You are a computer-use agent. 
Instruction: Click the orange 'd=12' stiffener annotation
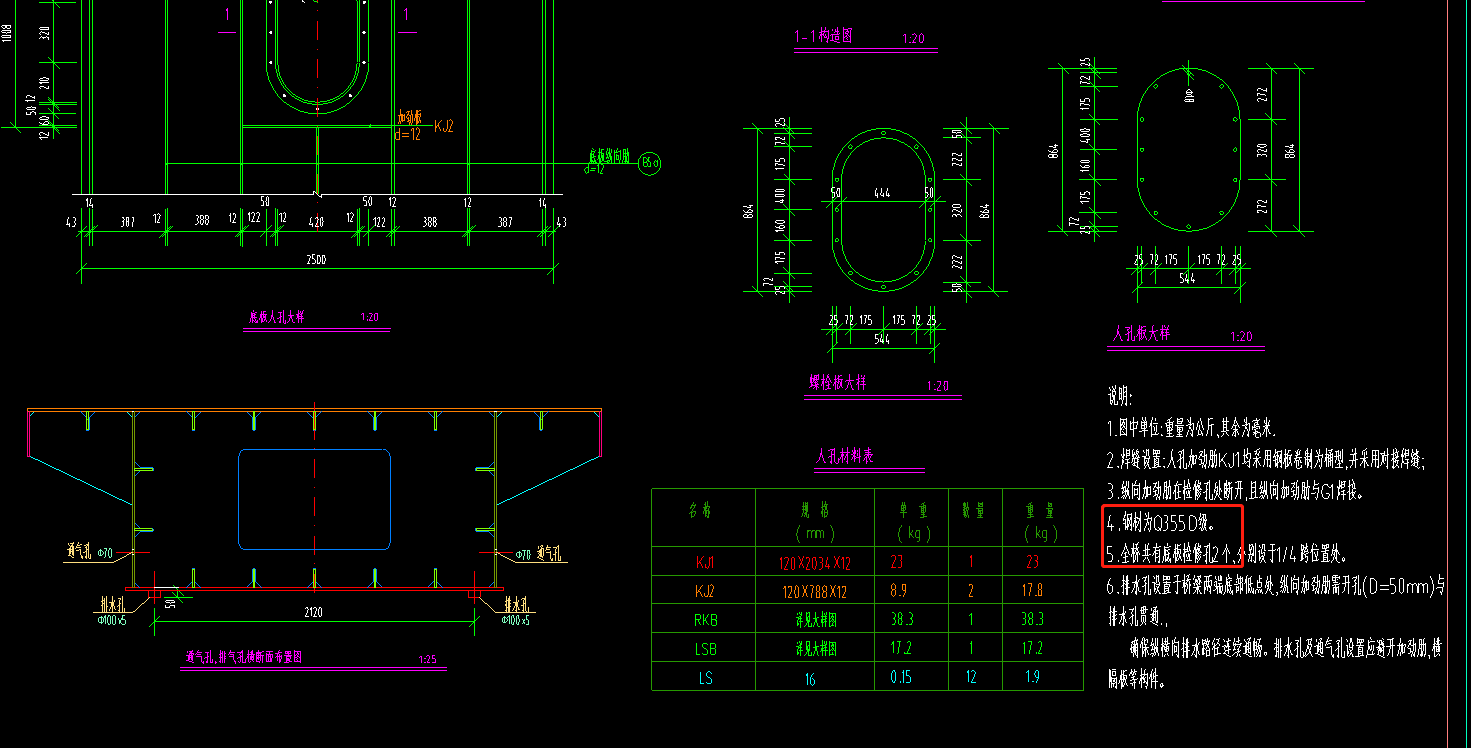pos(408,134)
